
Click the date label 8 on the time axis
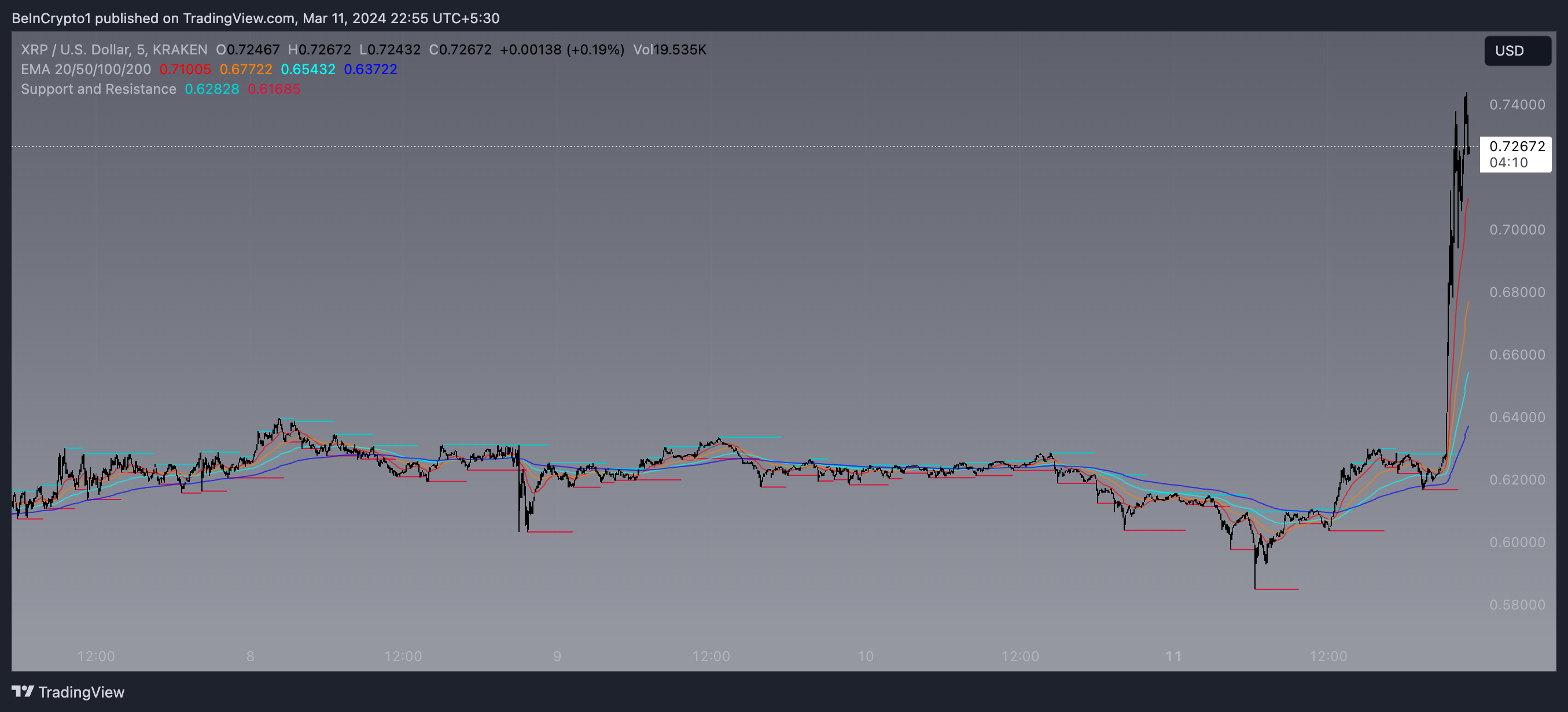point(250,656)
